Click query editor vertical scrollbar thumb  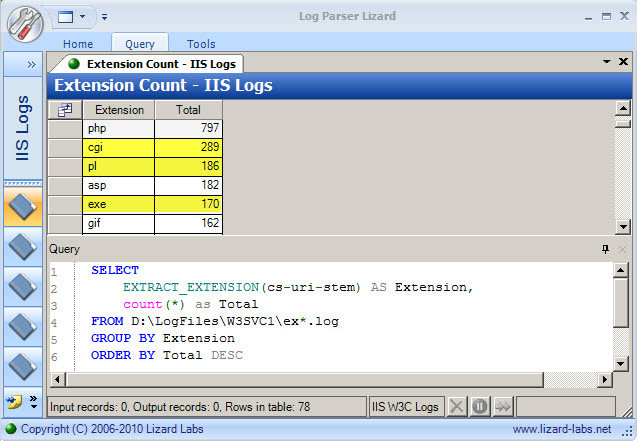coord(620,303)
